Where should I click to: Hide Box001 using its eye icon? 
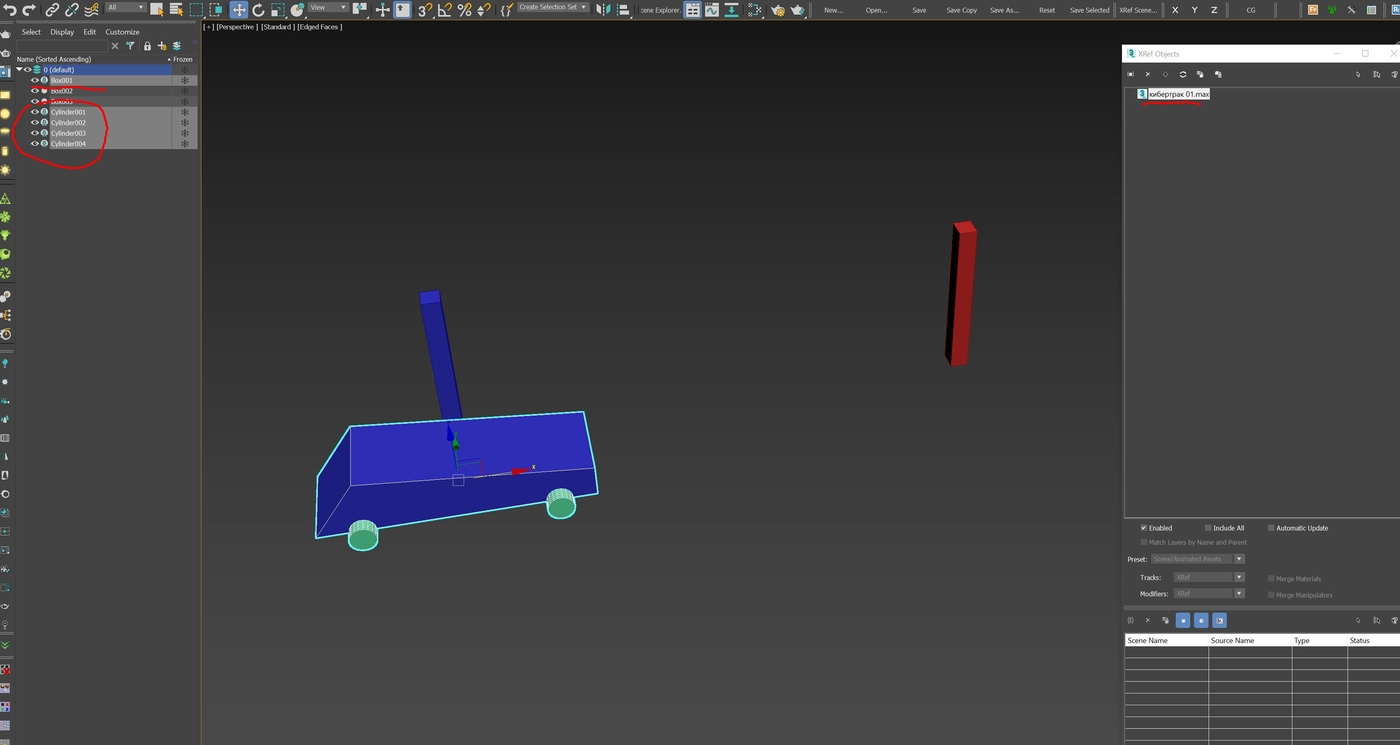click(x=35, y=80)
